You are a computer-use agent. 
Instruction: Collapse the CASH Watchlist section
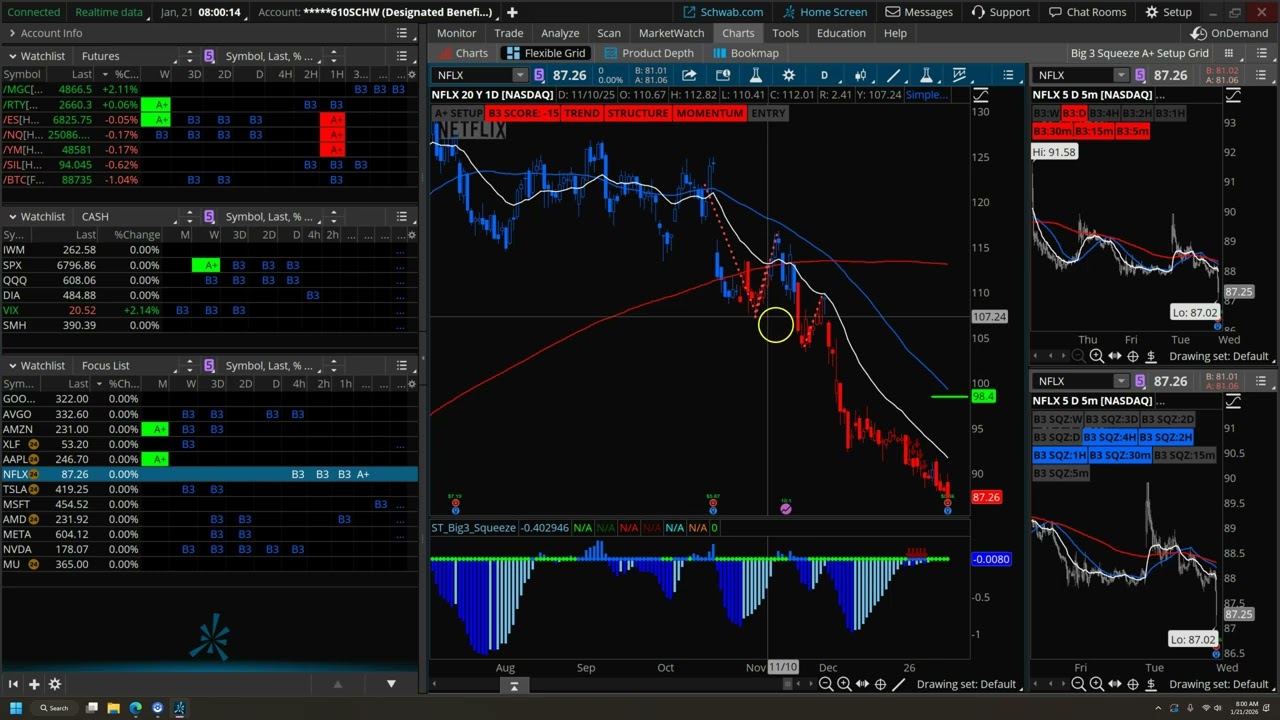pos(11,216)
